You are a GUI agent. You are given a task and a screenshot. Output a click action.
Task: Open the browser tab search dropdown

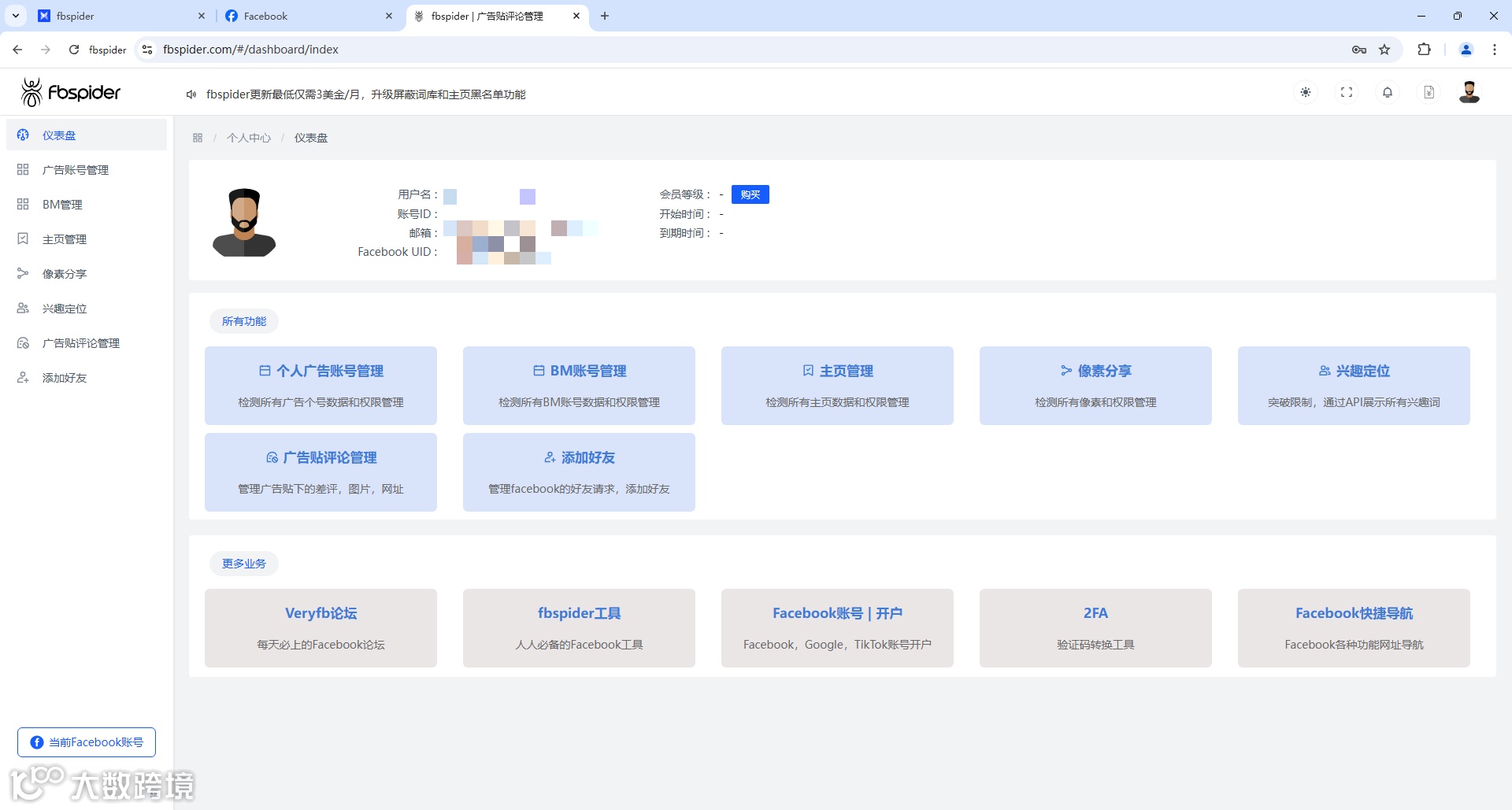(15, 16)
